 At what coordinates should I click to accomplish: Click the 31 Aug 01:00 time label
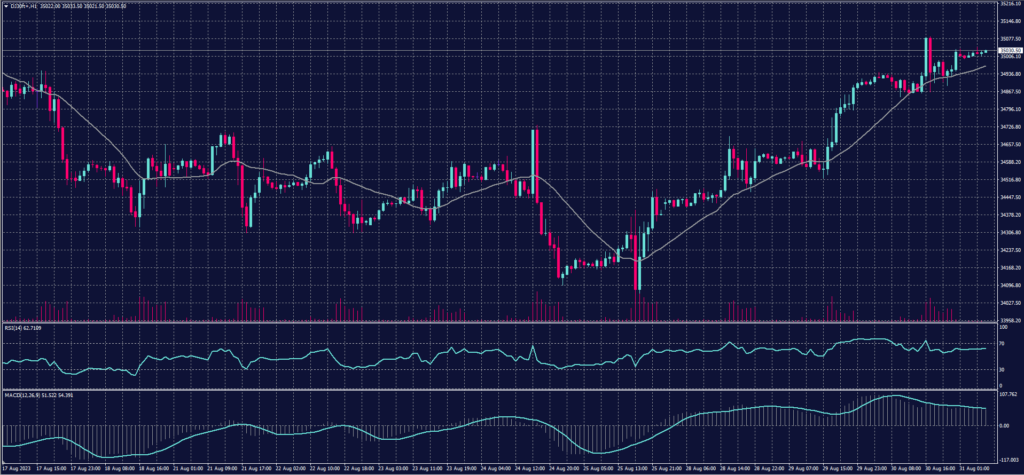[973, 468]
